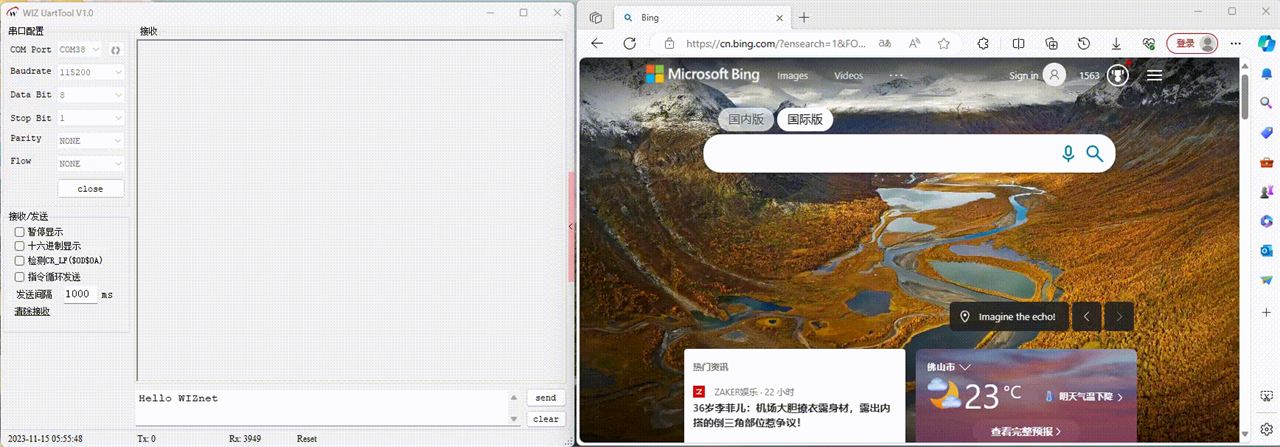Click the Bing search magnifier icon
1280x447 pixels.
(1095, 153)
